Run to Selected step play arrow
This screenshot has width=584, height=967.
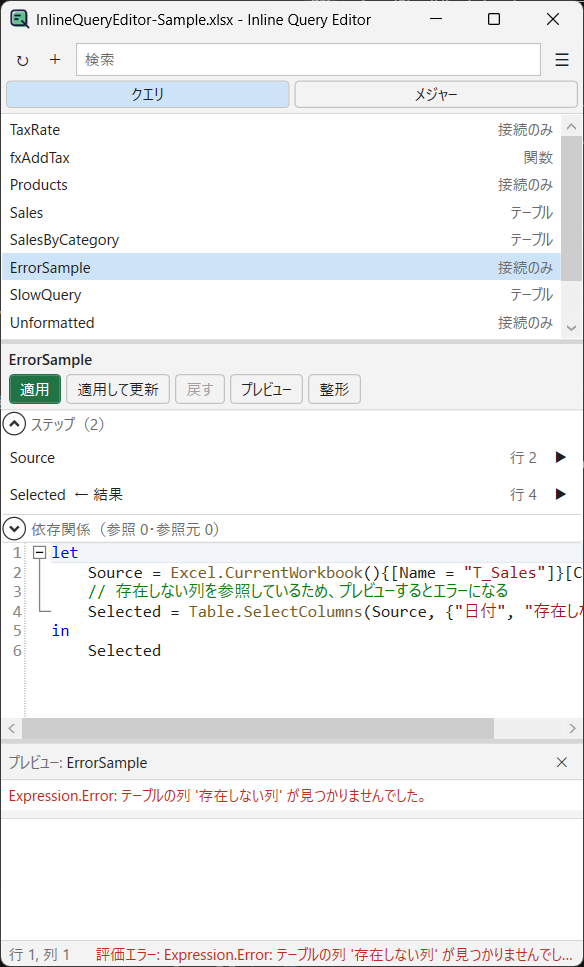[561, 494]
